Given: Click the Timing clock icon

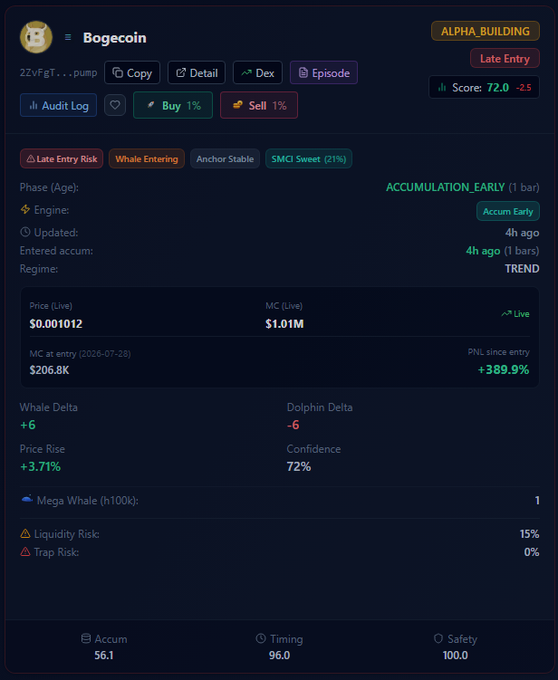Looking at the screenshot, I should click(x=261, y=638).
